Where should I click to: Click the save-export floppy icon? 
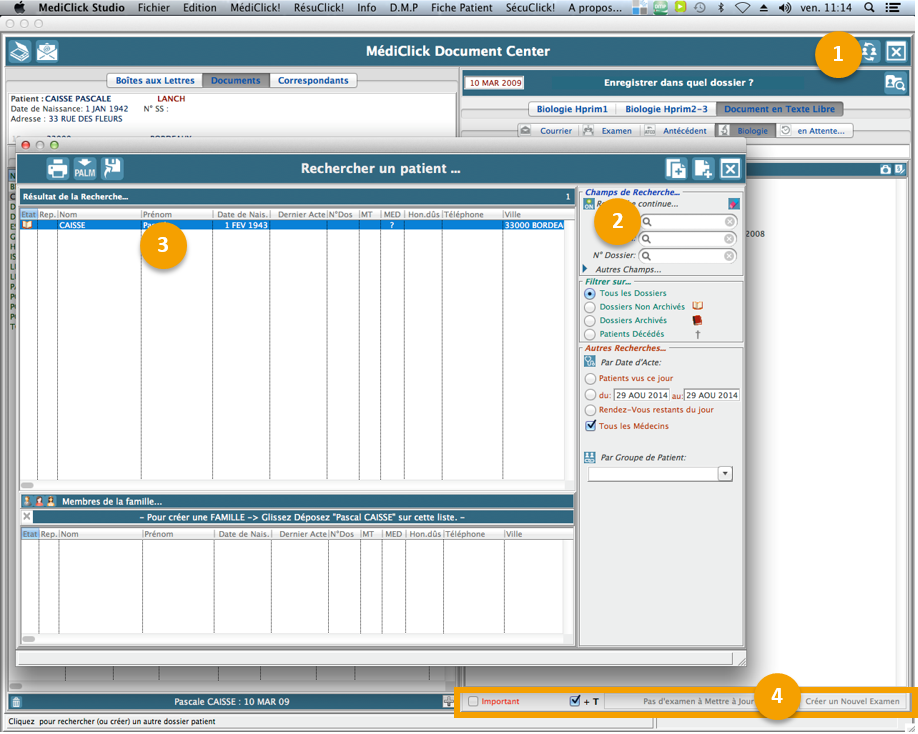tap(112, 168)
